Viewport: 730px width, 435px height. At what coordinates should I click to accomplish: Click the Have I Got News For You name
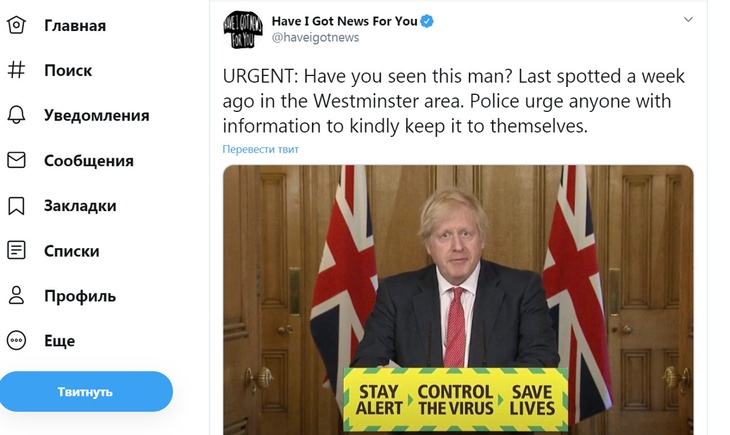(344, 21)
